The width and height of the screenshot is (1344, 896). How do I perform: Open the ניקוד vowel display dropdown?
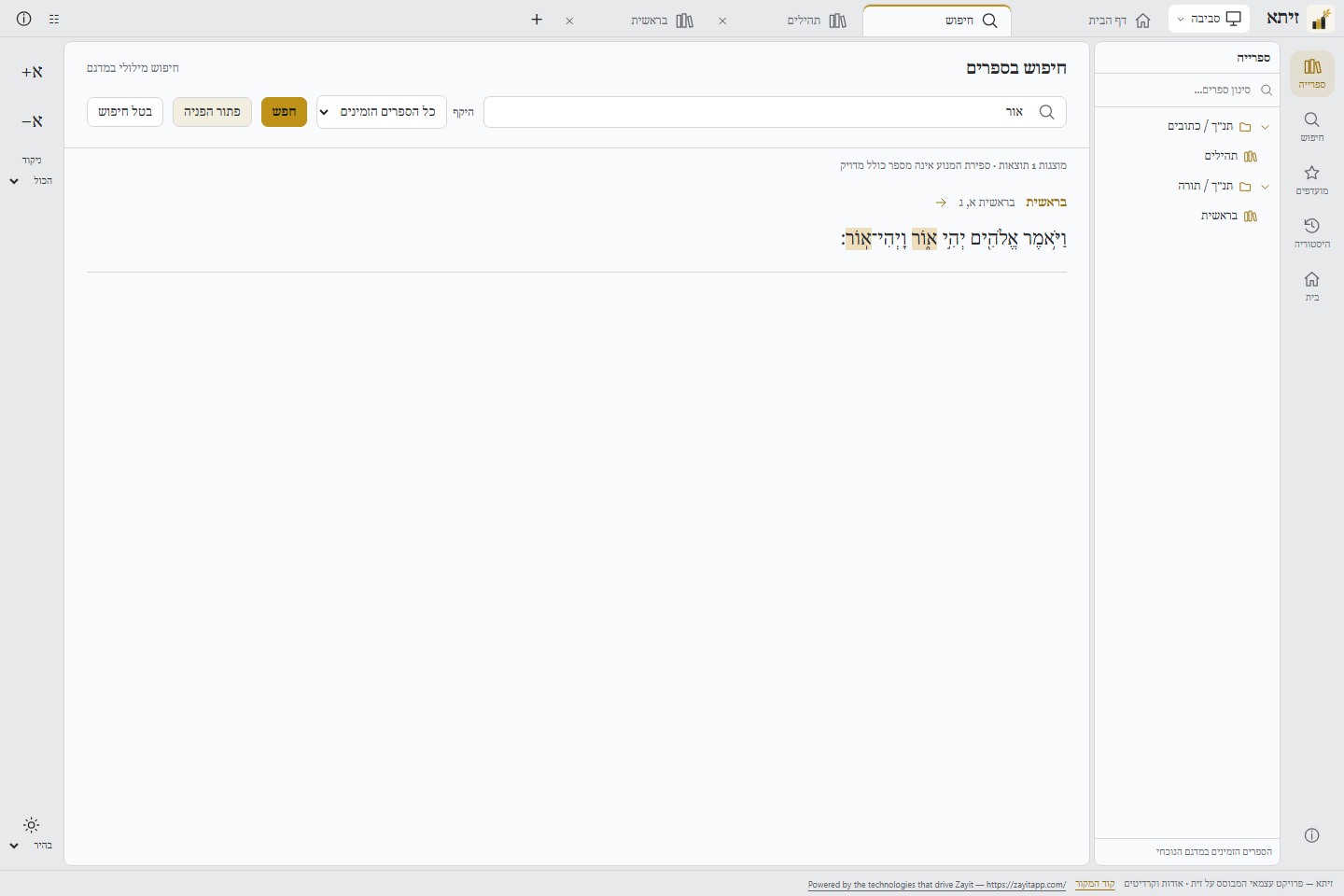coord(32,180)
